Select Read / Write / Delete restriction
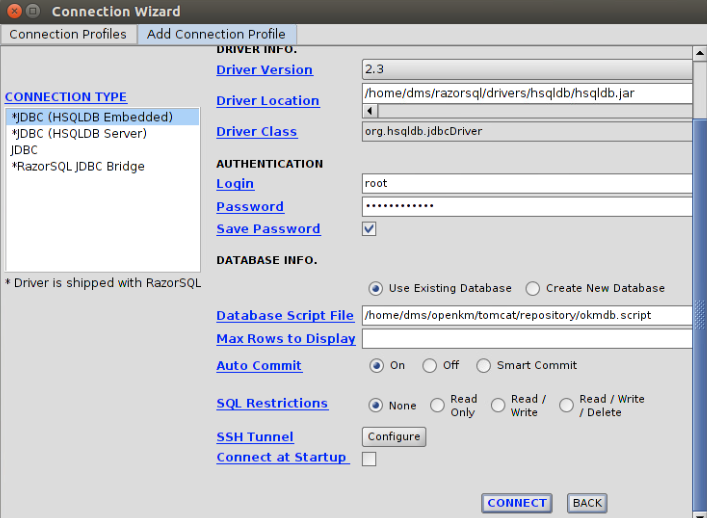This screenshot has width=707, height=518. 567,405
